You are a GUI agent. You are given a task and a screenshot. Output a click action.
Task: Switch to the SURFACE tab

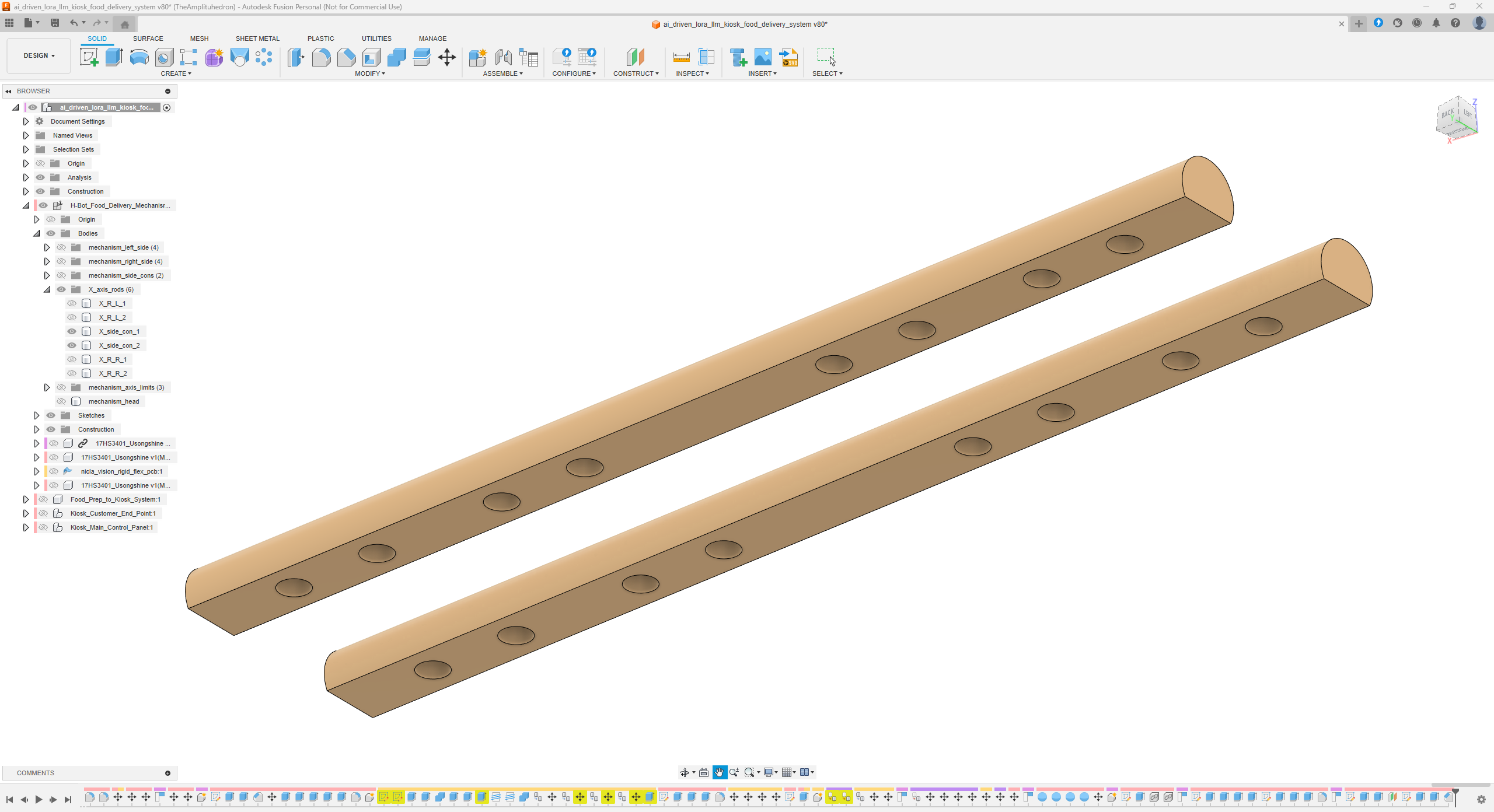pos(148,38)
